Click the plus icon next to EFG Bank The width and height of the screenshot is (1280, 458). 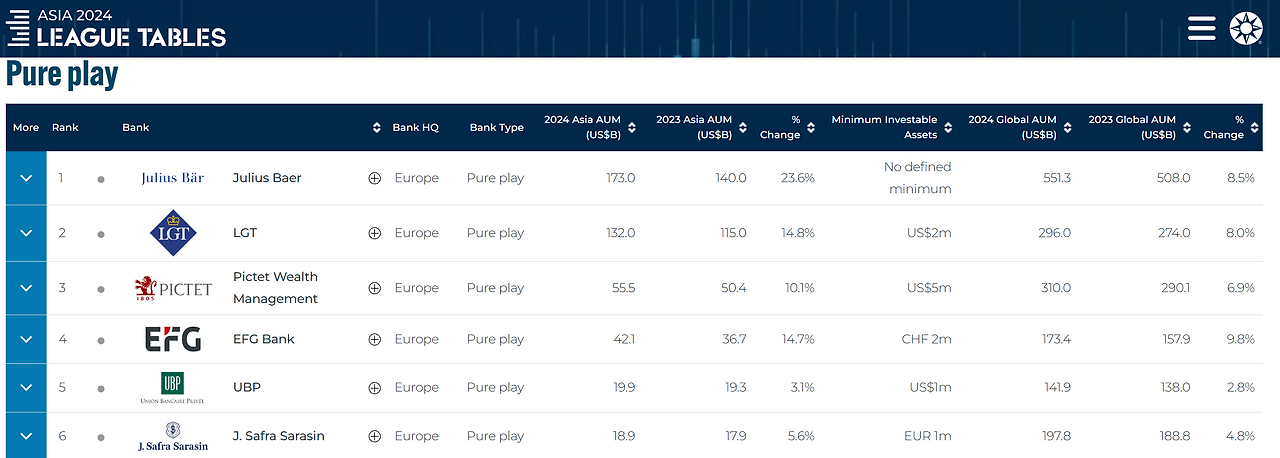pyautogui.click(x=375, y=339)
